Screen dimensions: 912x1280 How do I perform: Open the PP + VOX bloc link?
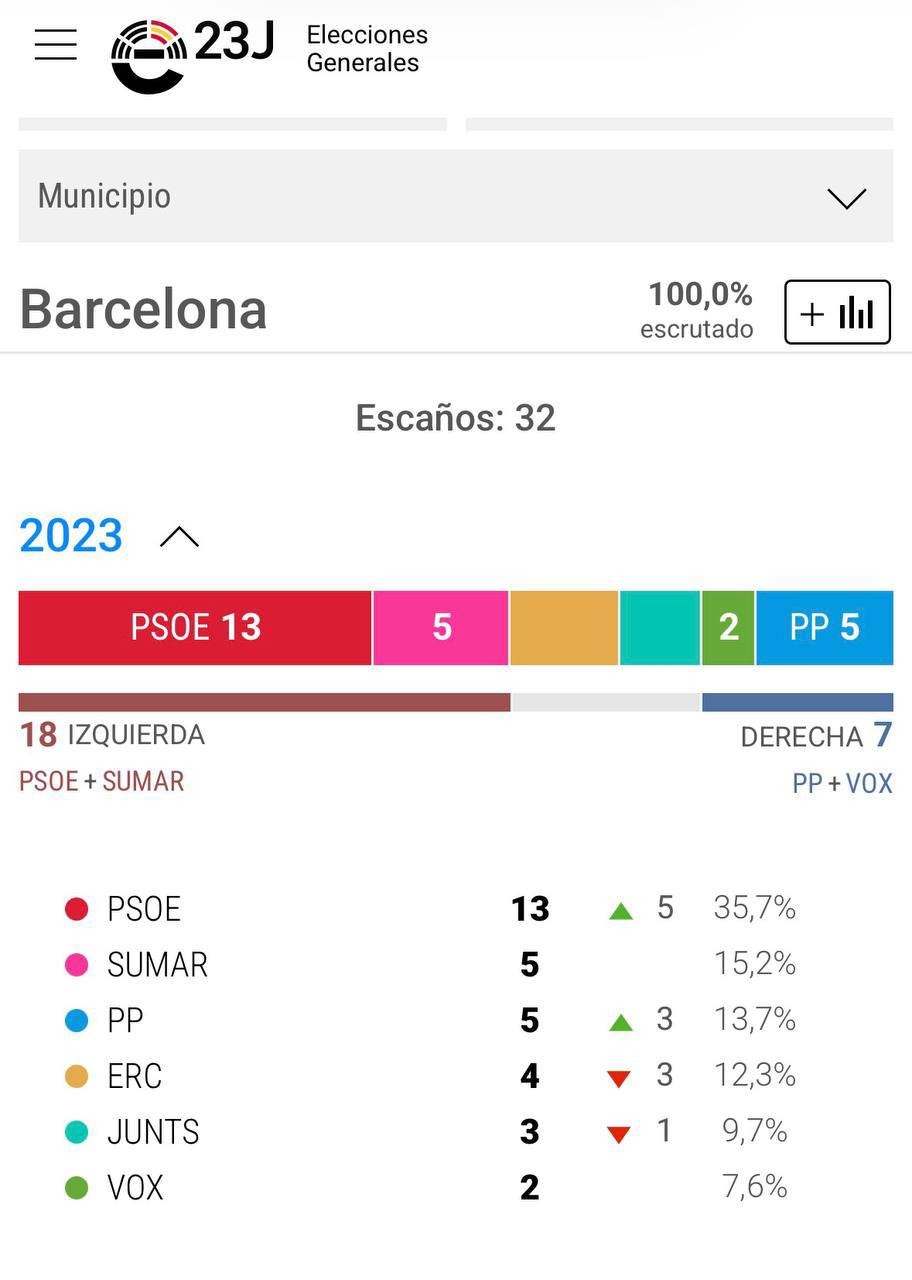coord(842,783)
